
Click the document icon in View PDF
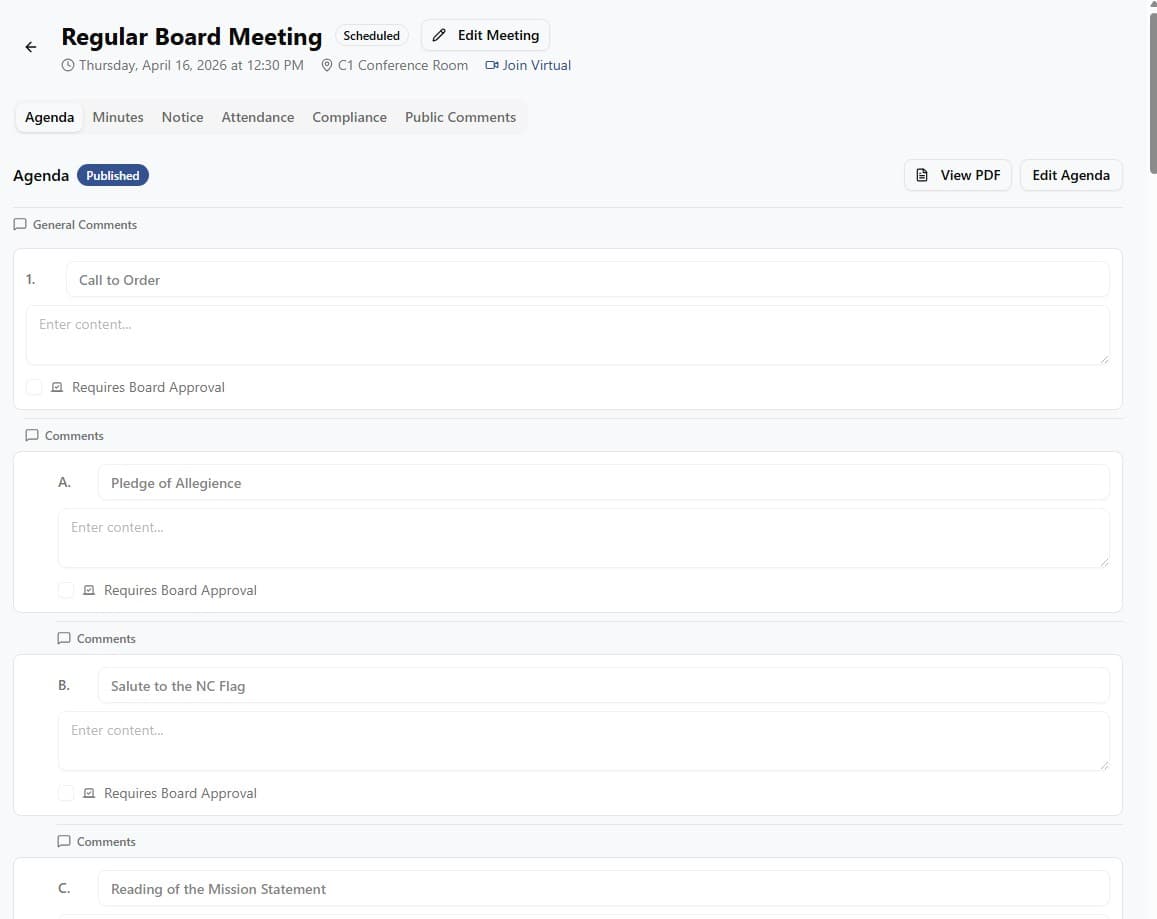point(922,175)
